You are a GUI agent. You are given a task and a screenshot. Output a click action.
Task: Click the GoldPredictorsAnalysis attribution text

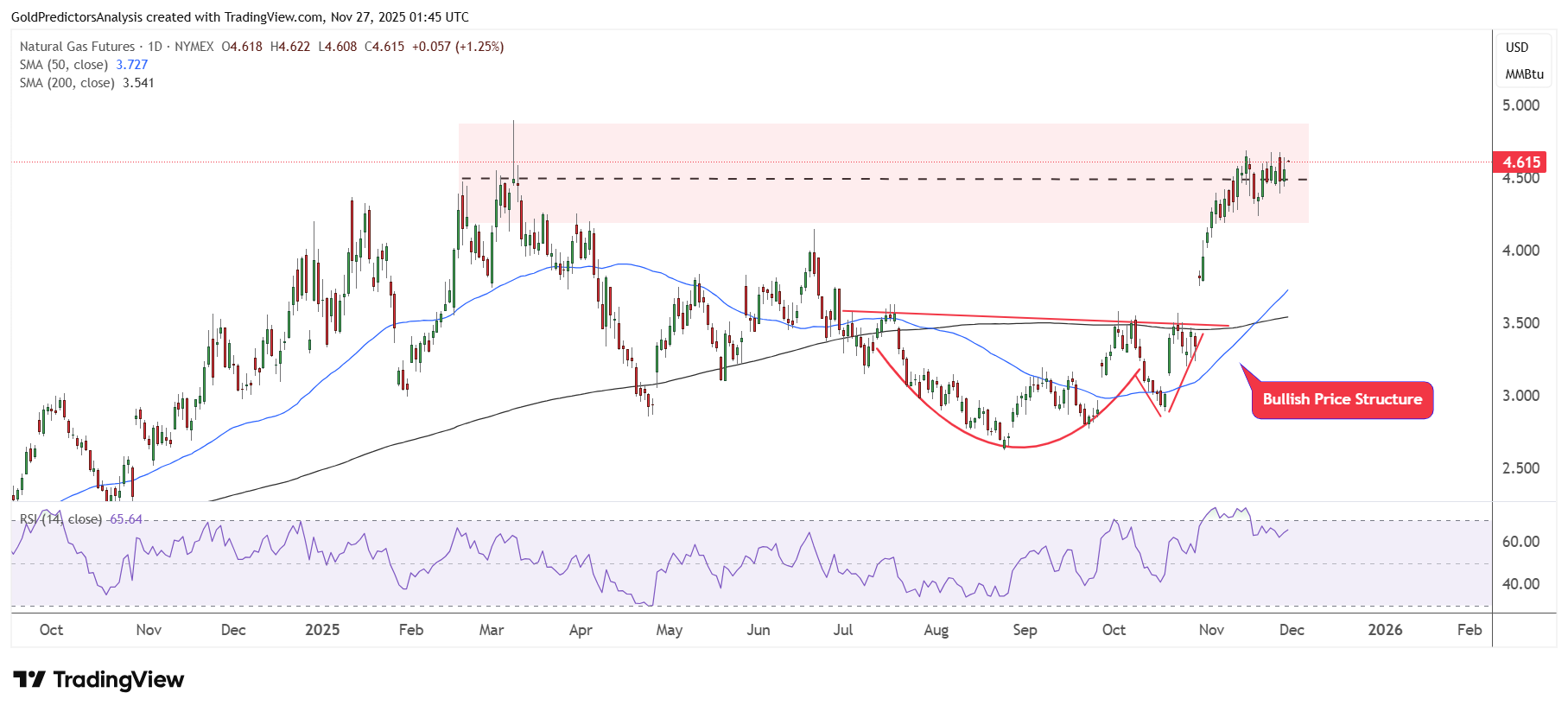(95, 17)
